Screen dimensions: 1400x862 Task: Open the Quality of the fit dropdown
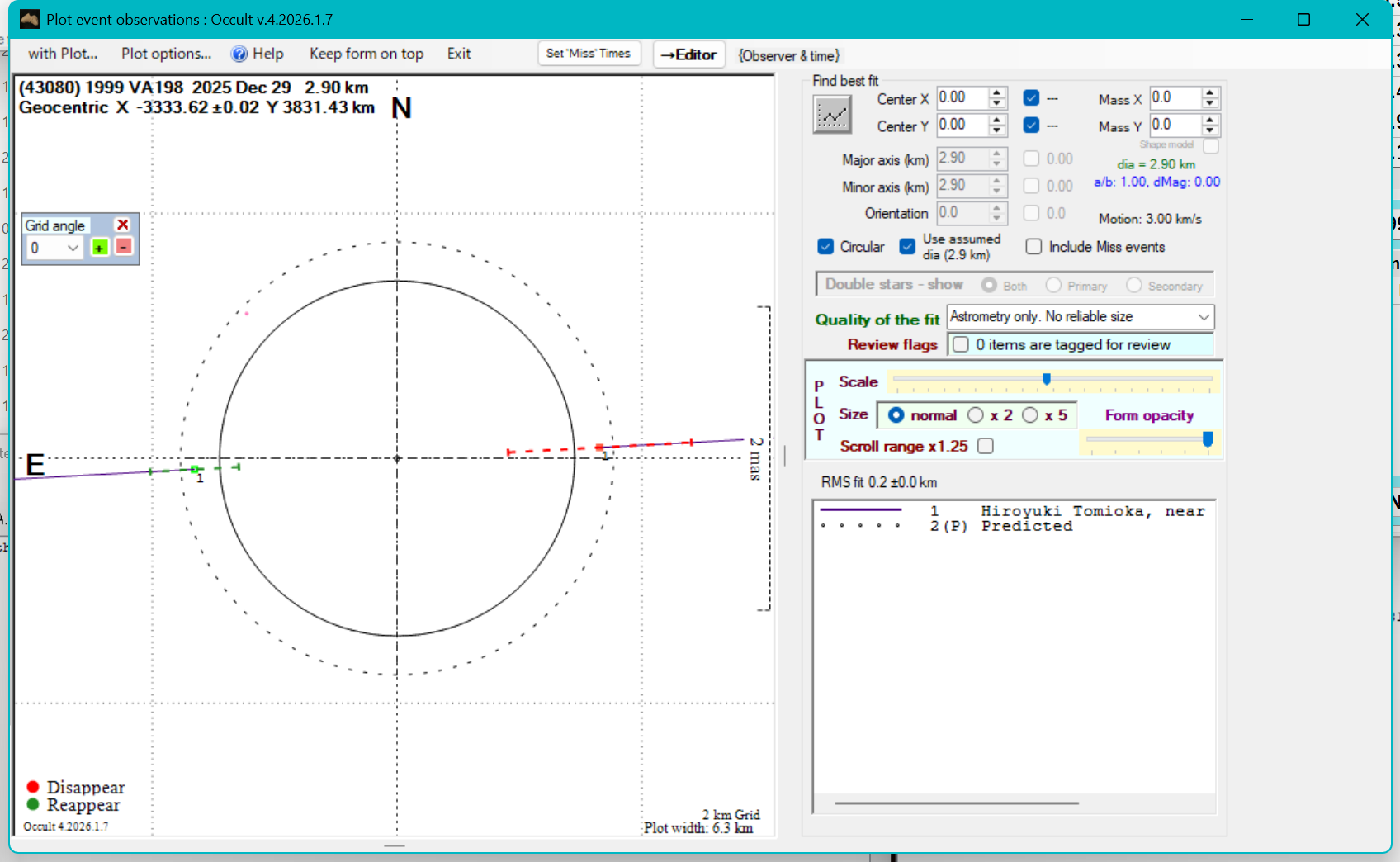(x=1204, y=317)
